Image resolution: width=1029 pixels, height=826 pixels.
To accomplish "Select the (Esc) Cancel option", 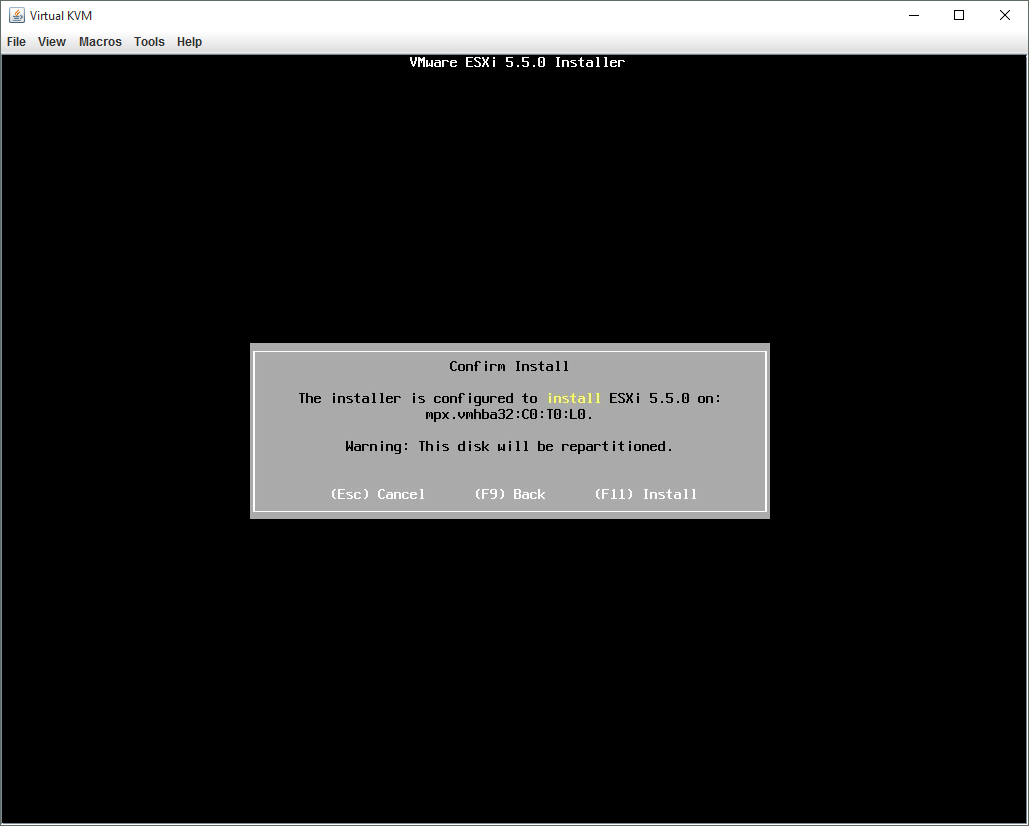I will [x=377, y=494].
